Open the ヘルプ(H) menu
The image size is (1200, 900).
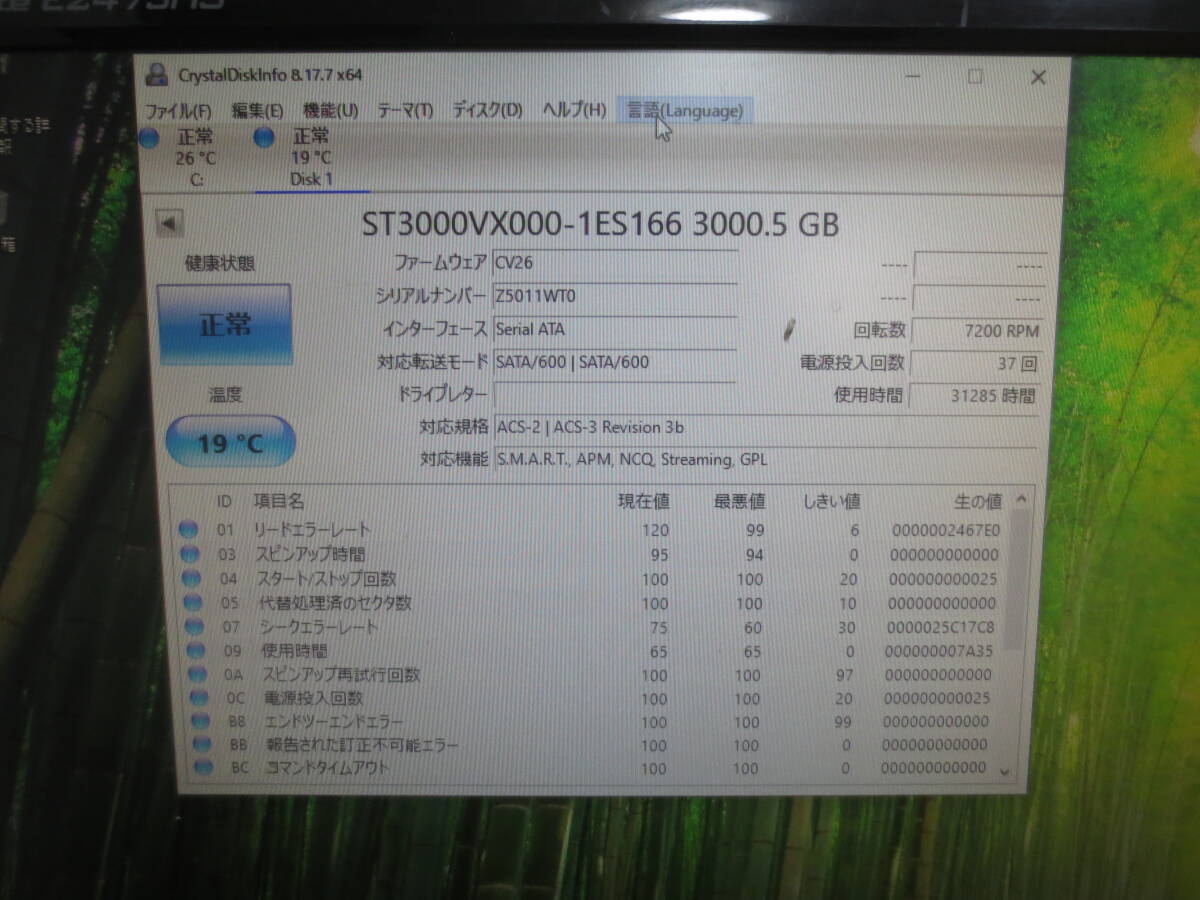[574, 110]
